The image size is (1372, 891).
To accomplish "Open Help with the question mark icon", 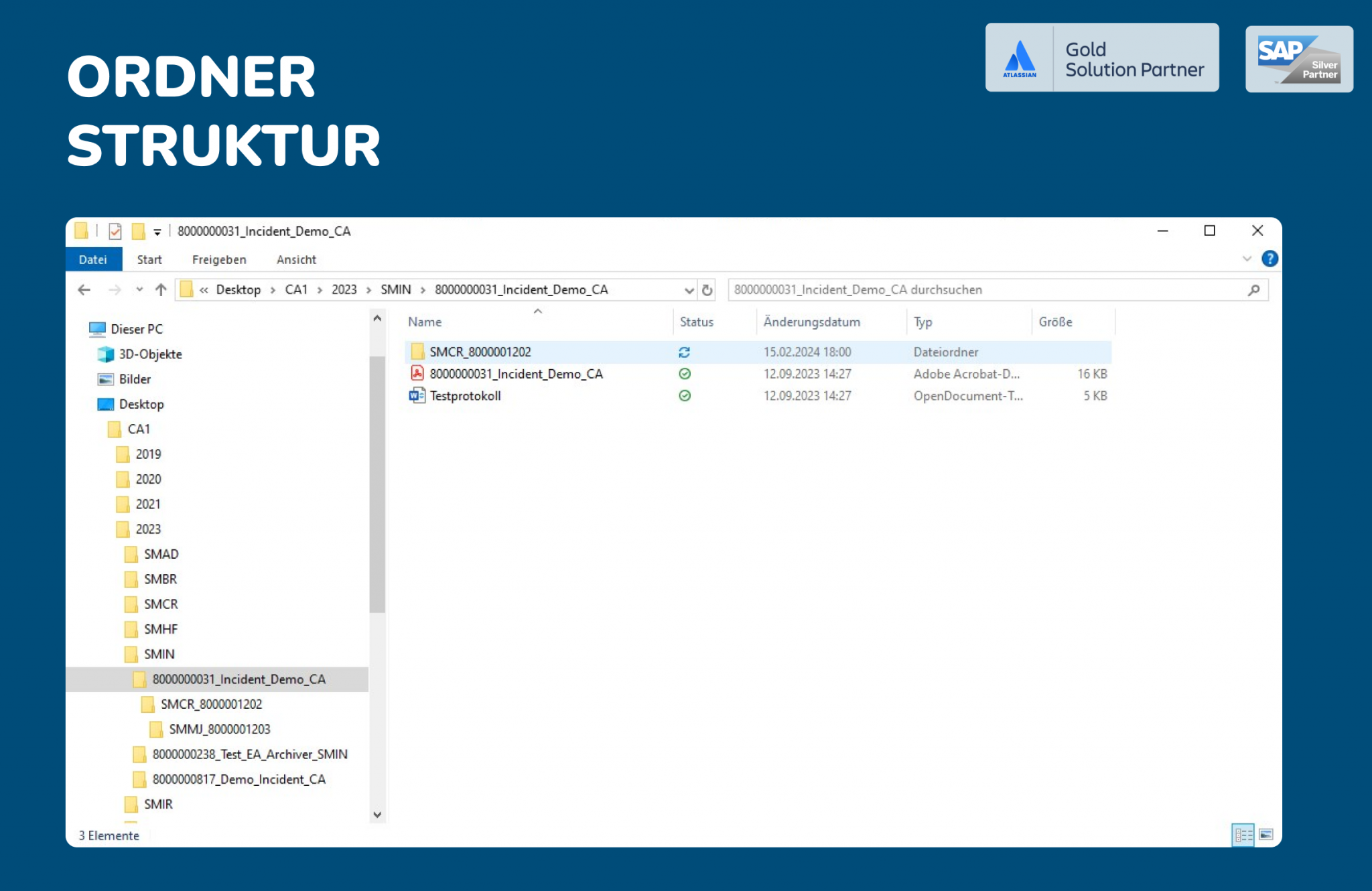I will click(1270, 259).
